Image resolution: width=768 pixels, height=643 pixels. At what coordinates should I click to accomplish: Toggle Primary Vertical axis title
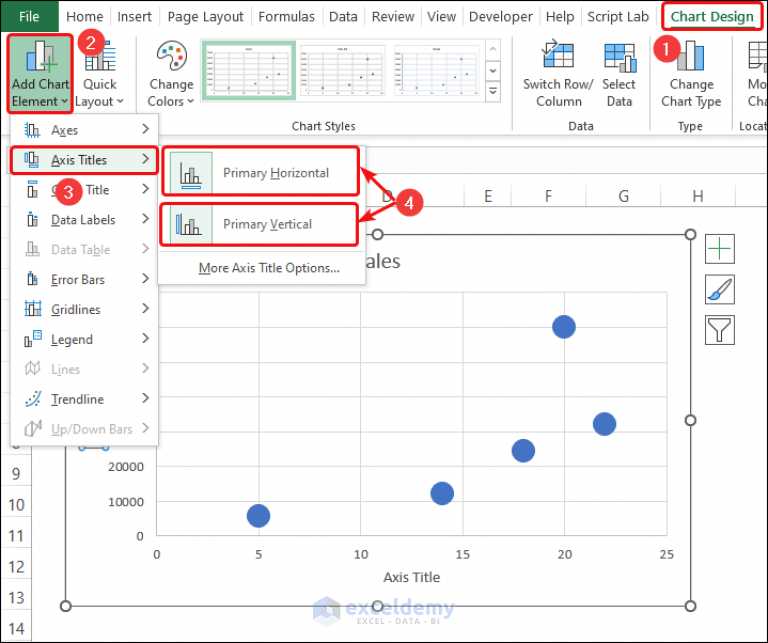pos(260,224)
